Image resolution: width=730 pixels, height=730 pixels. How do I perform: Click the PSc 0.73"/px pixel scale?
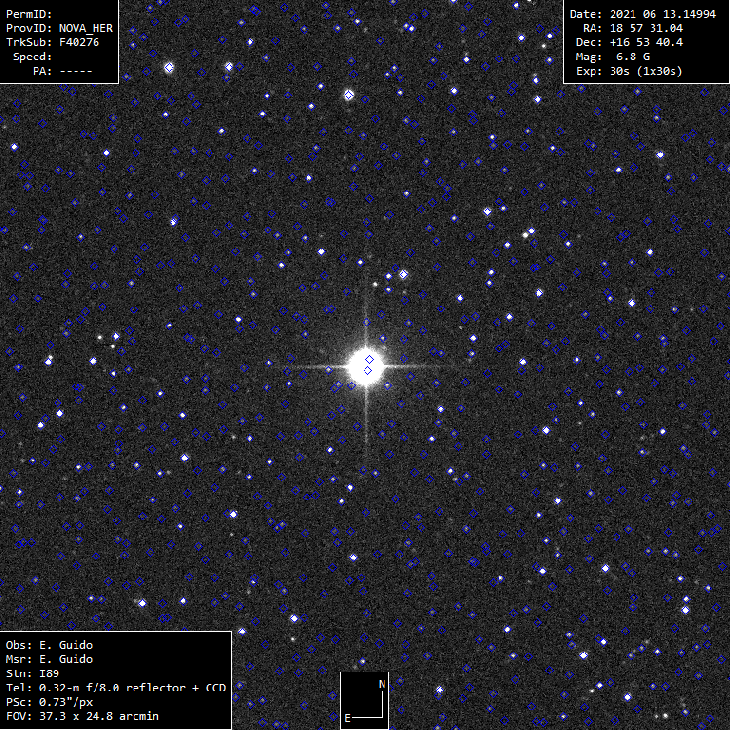(57, 702)
